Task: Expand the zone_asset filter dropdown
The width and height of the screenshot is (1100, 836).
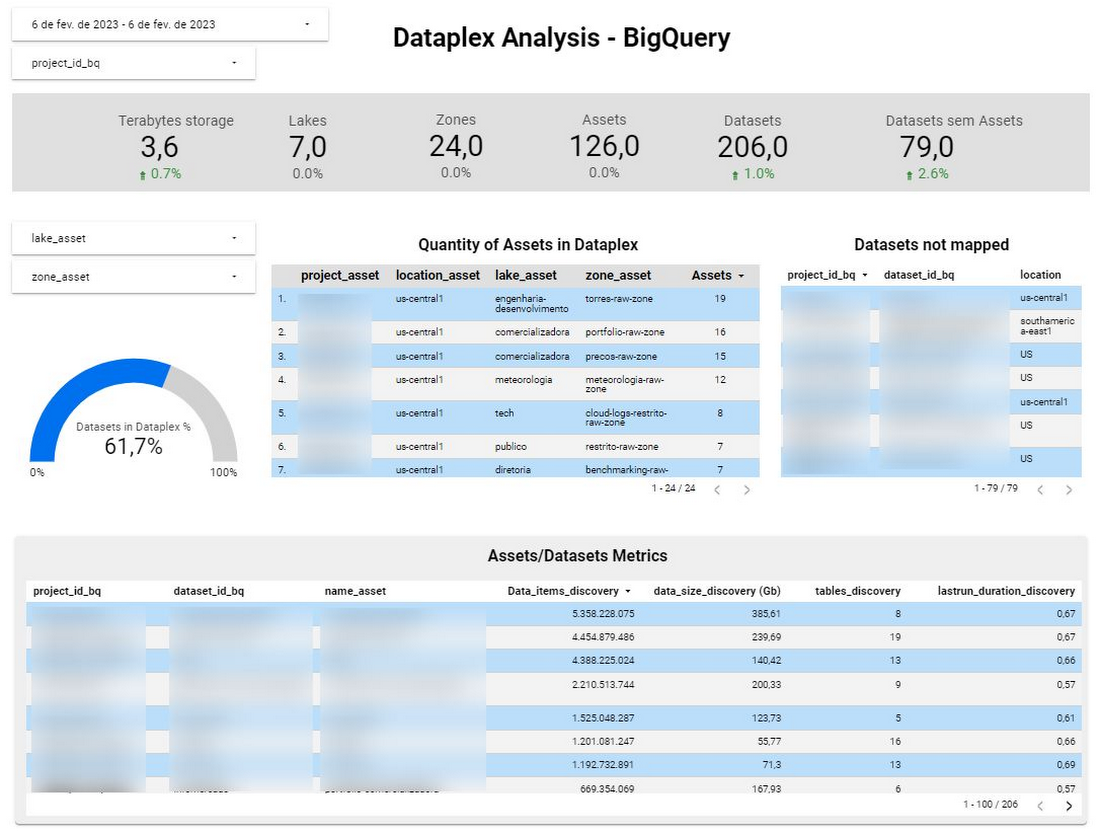Action: 133,277
